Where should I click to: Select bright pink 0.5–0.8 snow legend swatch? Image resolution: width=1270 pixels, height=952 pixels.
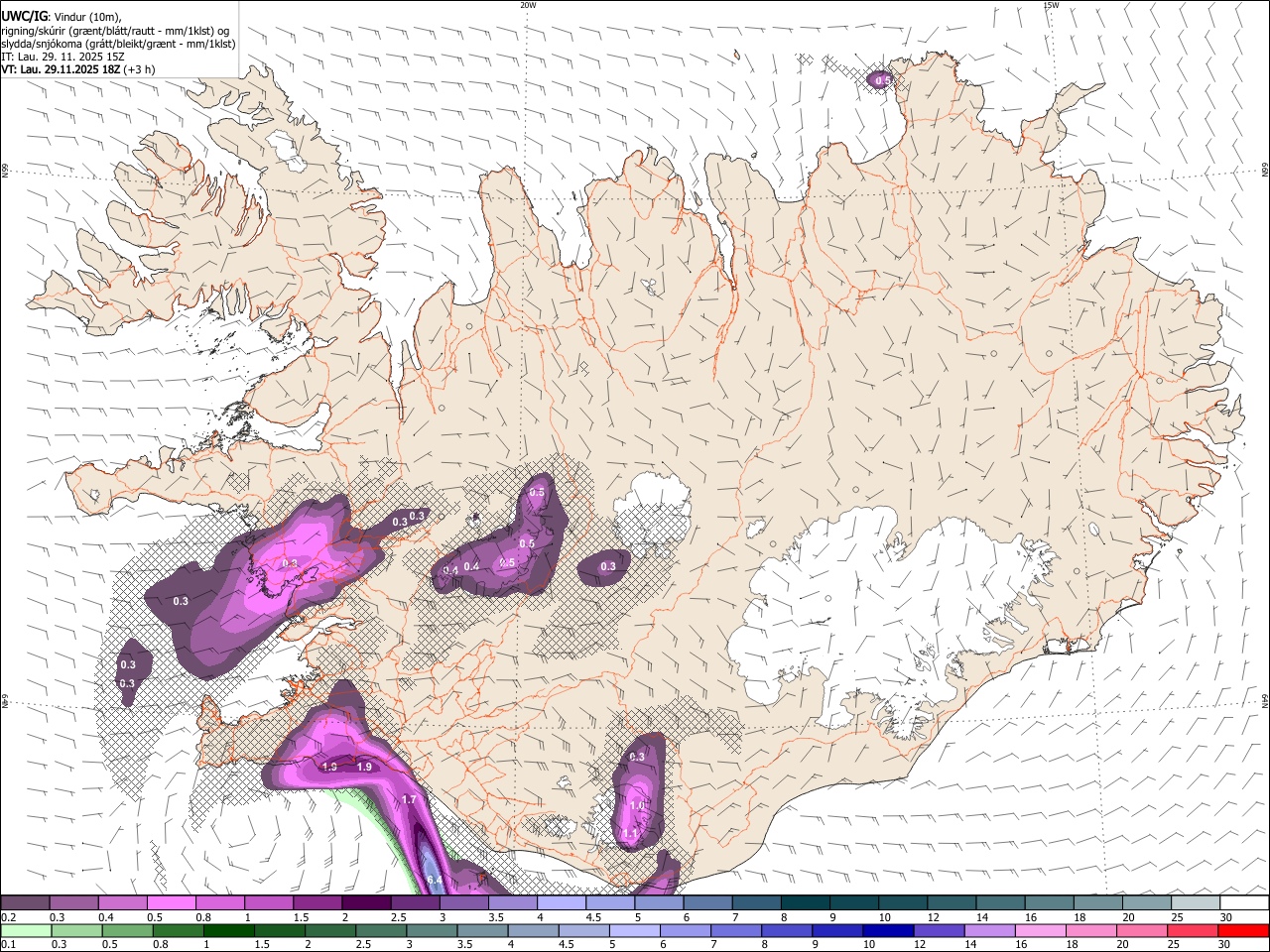171,902
